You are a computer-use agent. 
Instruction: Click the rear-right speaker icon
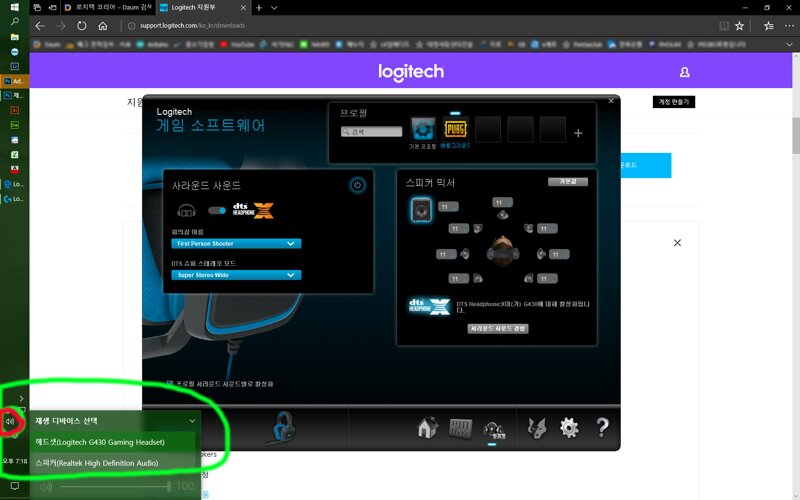tap(529, 278)
